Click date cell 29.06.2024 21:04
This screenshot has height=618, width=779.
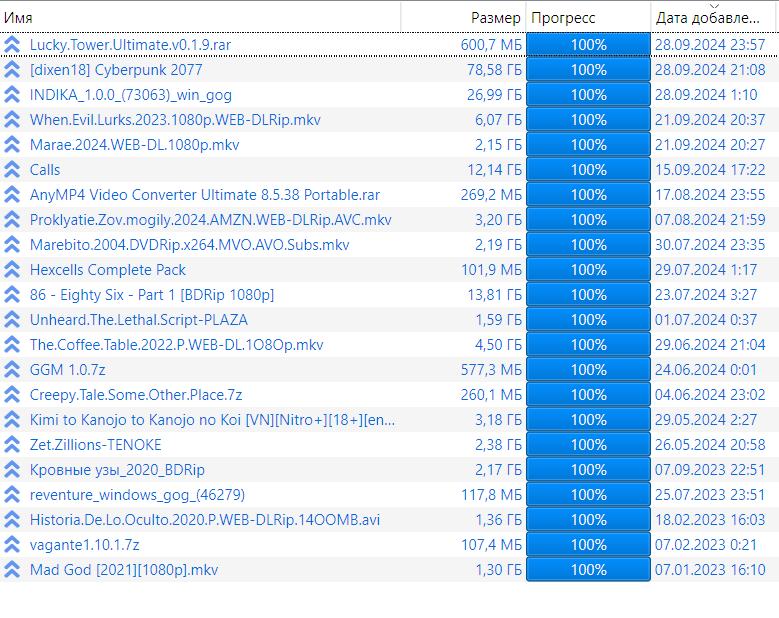(x=710, y=345)
